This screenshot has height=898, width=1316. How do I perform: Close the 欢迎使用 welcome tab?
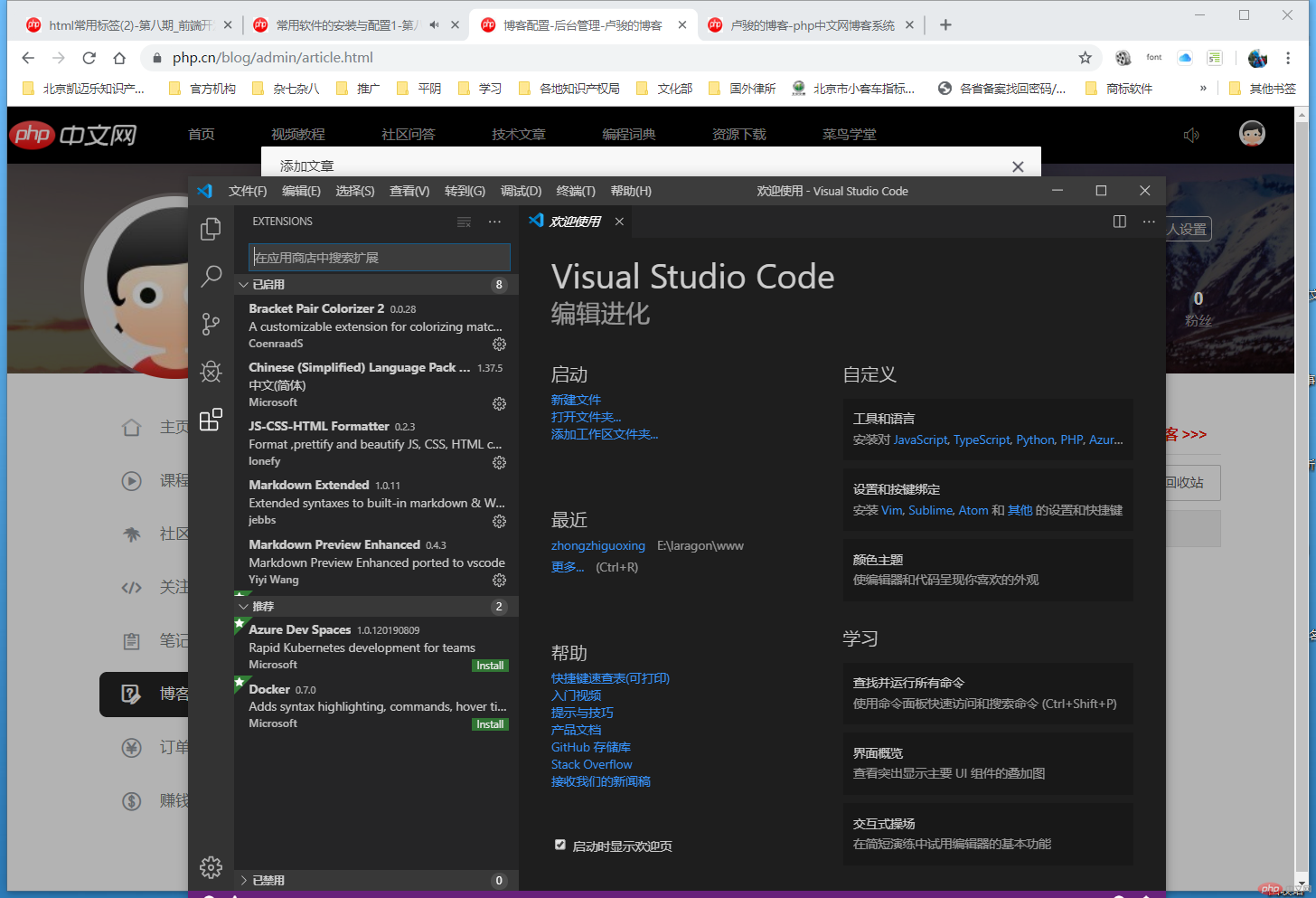tap(619, 222)
